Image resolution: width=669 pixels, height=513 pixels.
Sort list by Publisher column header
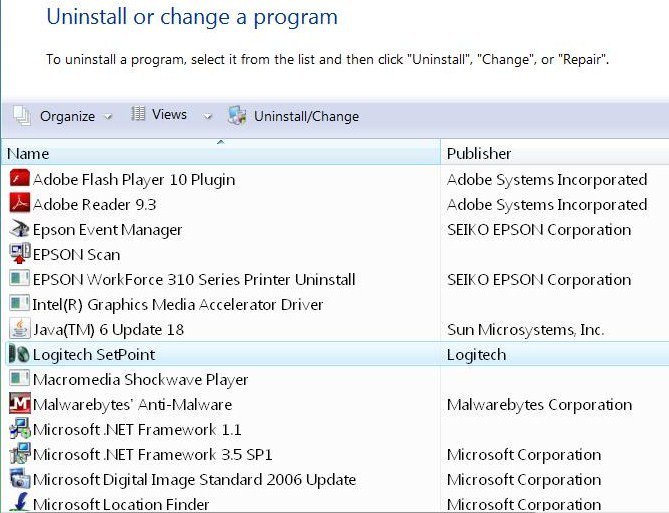coord(555,153)
